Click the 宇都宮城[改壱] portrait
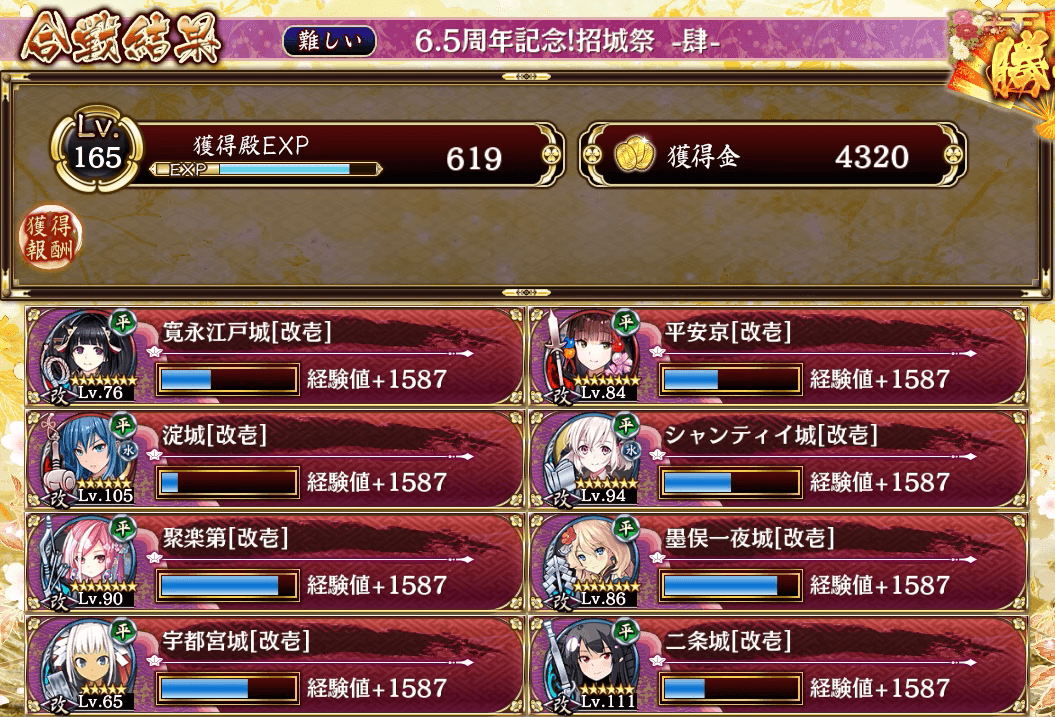Viewport: 1055px width, 717px height. click(x=87, y=664)
